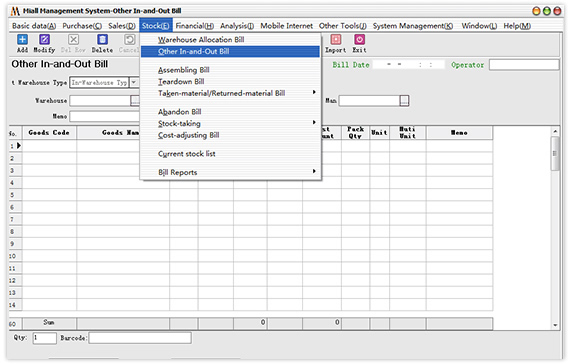
Task: Select grid row number 1
Action: [x=16, y=146]
